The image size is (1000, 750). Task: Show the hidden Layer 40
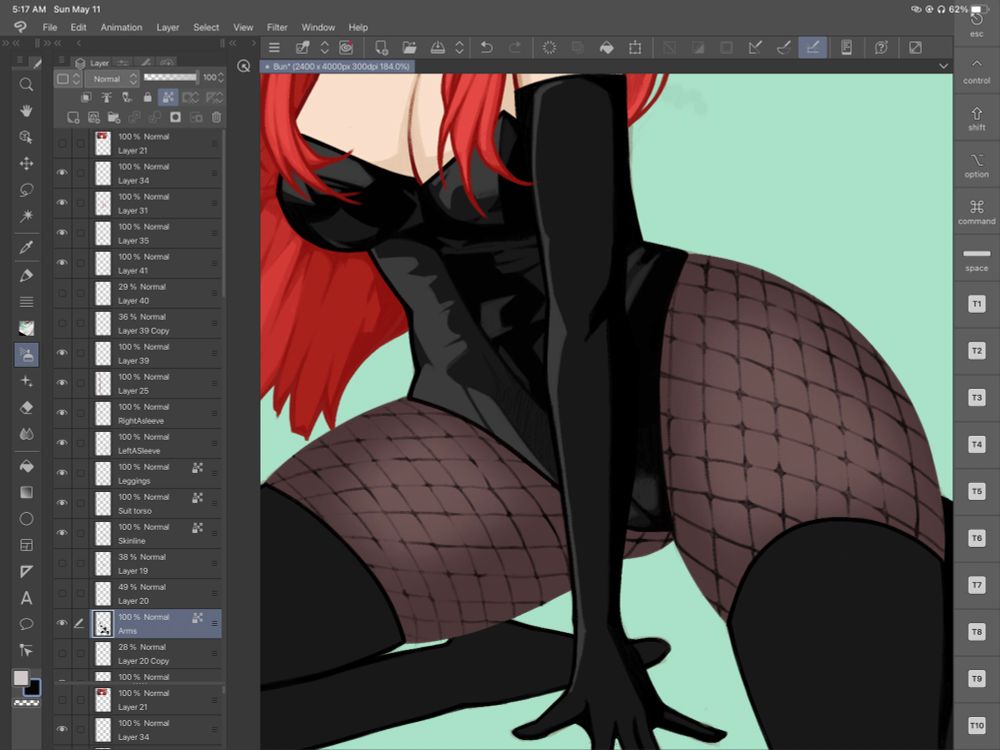pos(62,293)
